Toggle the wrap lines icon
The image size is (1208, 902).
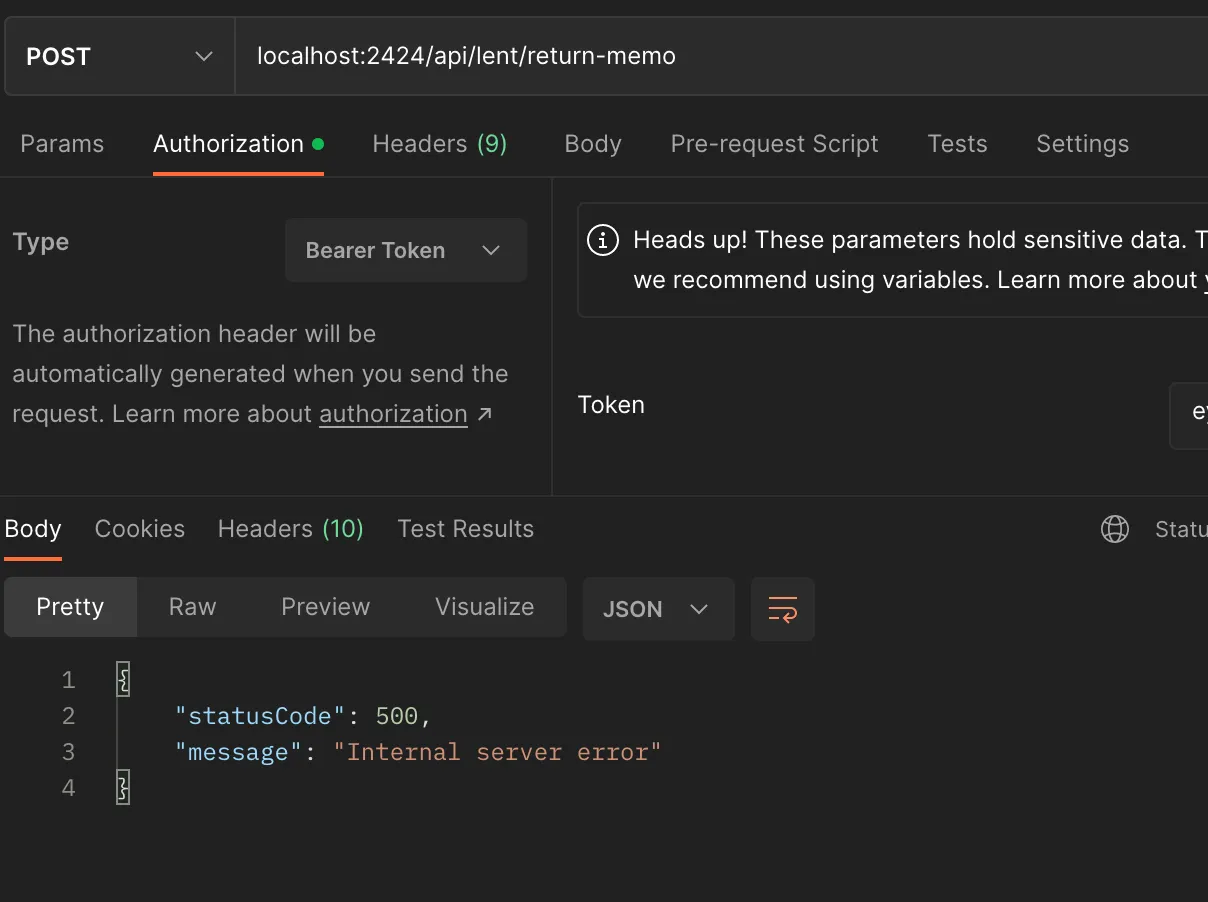[782, 609]
